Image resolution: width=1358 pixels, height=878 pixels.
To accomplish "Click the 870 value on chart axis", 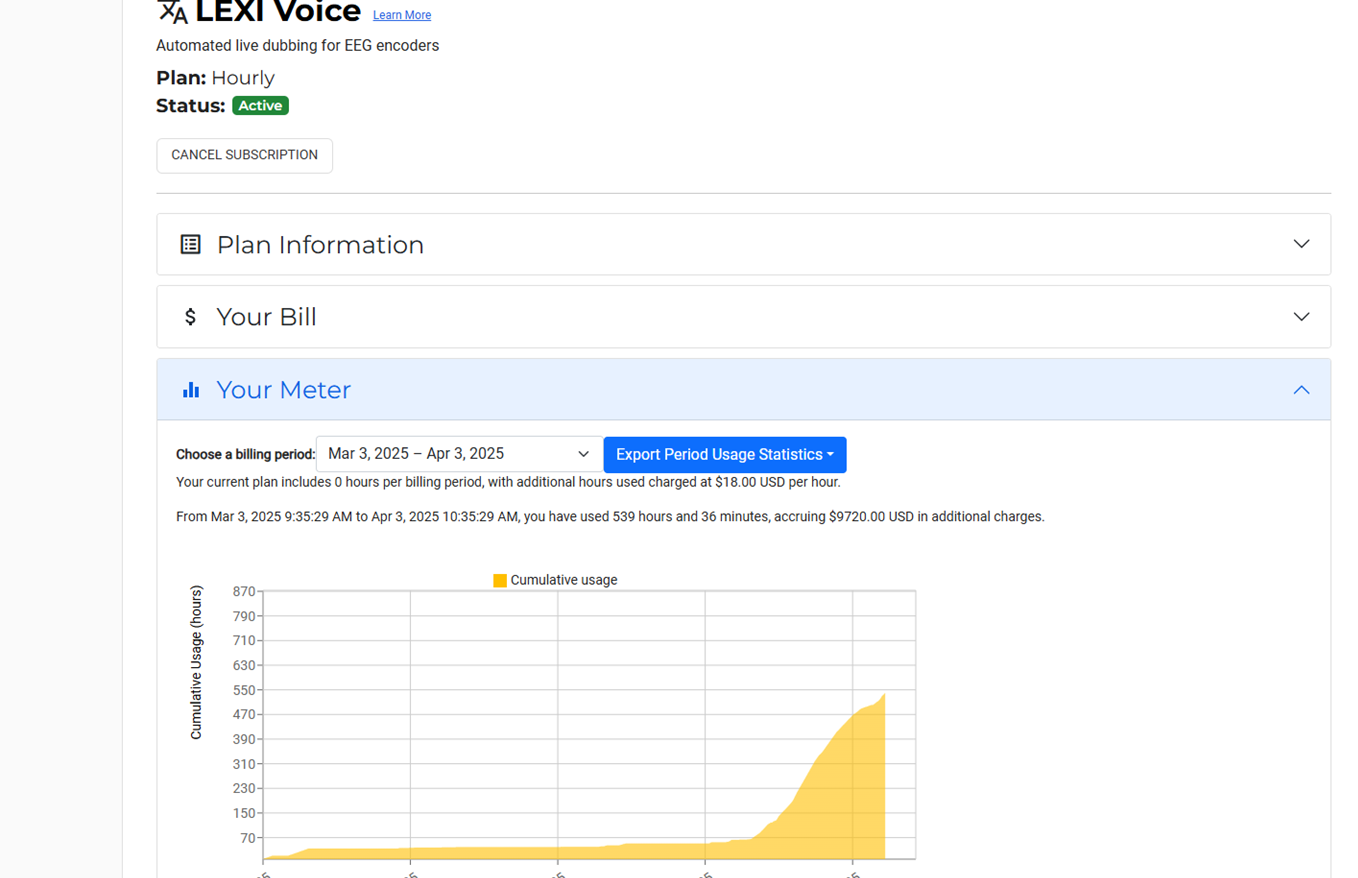I will tap(244, 592).
